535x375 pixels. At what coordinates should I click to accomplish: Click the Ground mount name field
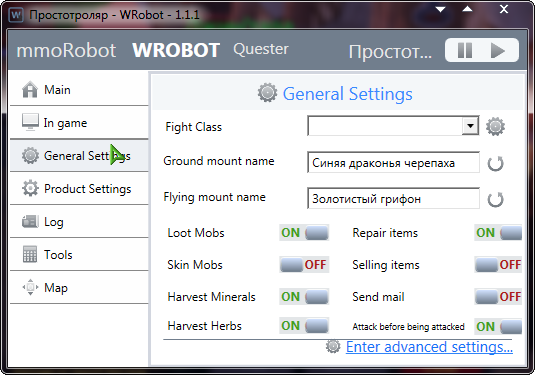tap(393, 162)
